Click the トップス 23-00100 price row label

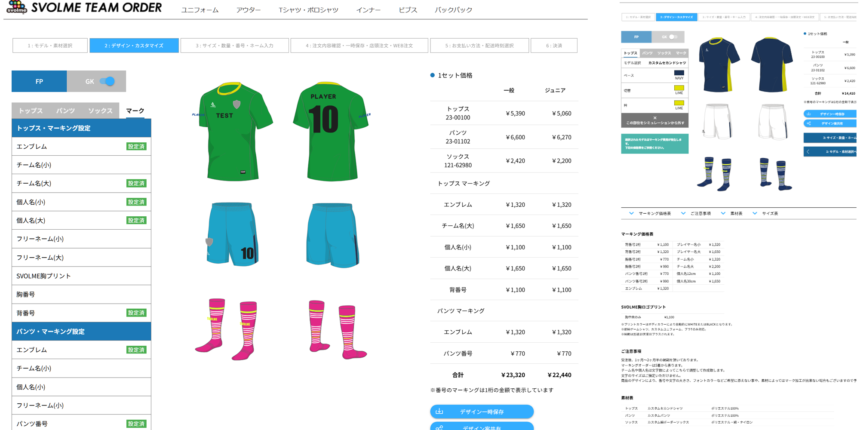click(458, 113)
